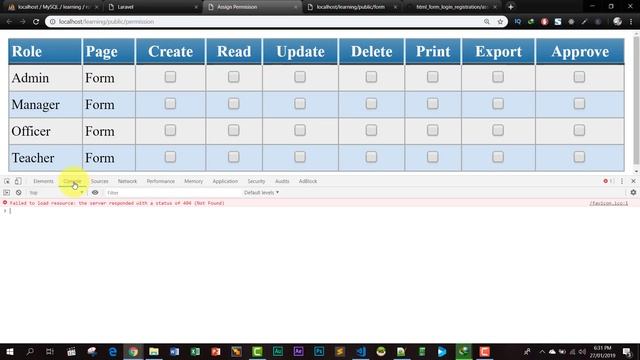This screenshot has height=360, width=640.
Task: Open Windows taskbar search
Action: click(30, 351)
